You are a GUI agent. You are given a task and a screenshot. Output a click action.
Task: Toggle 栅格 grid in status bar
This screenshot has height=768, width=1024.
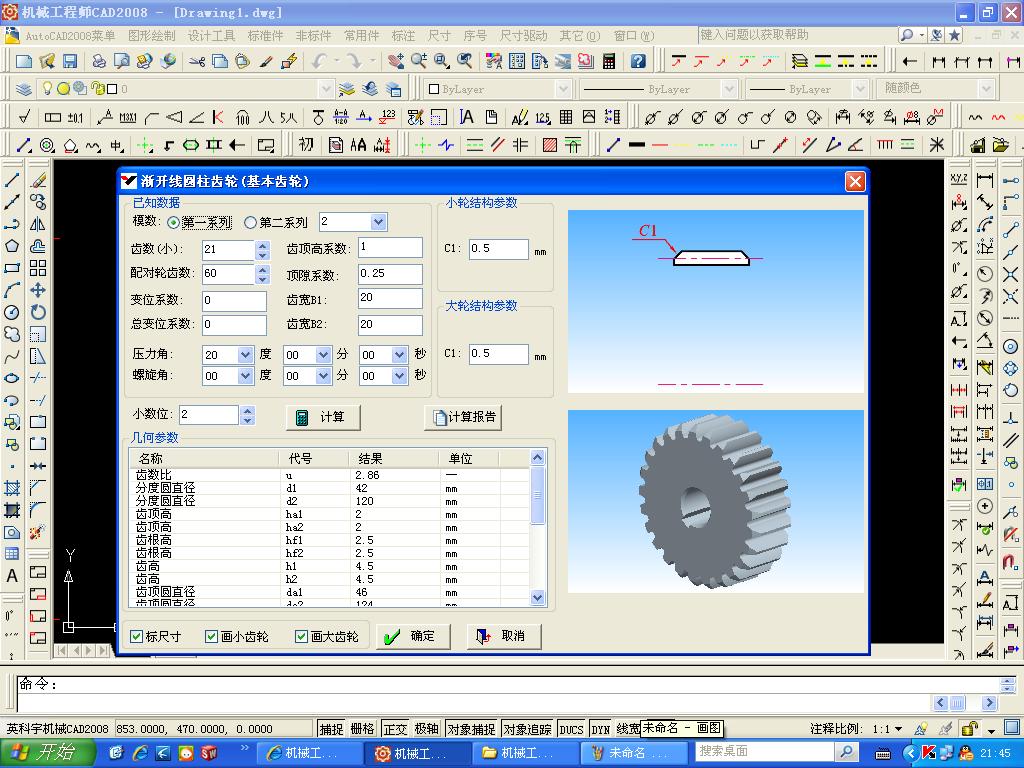coord(362,729)
